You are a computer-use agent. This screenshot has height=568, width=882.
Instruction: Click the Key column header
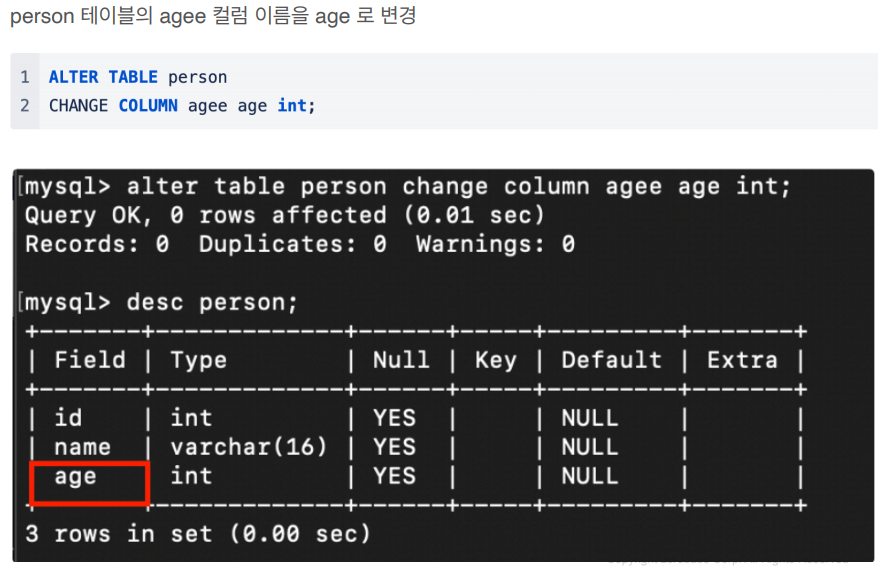tap(496, 360)
